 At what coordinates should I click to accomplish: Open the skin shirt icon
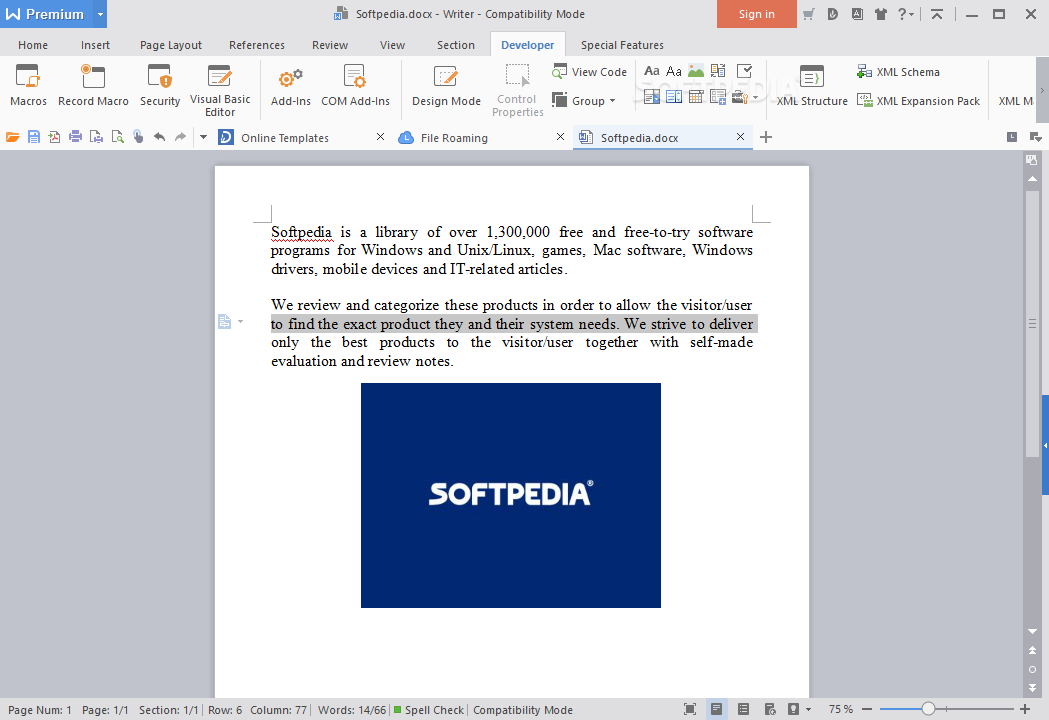(880, 14)
